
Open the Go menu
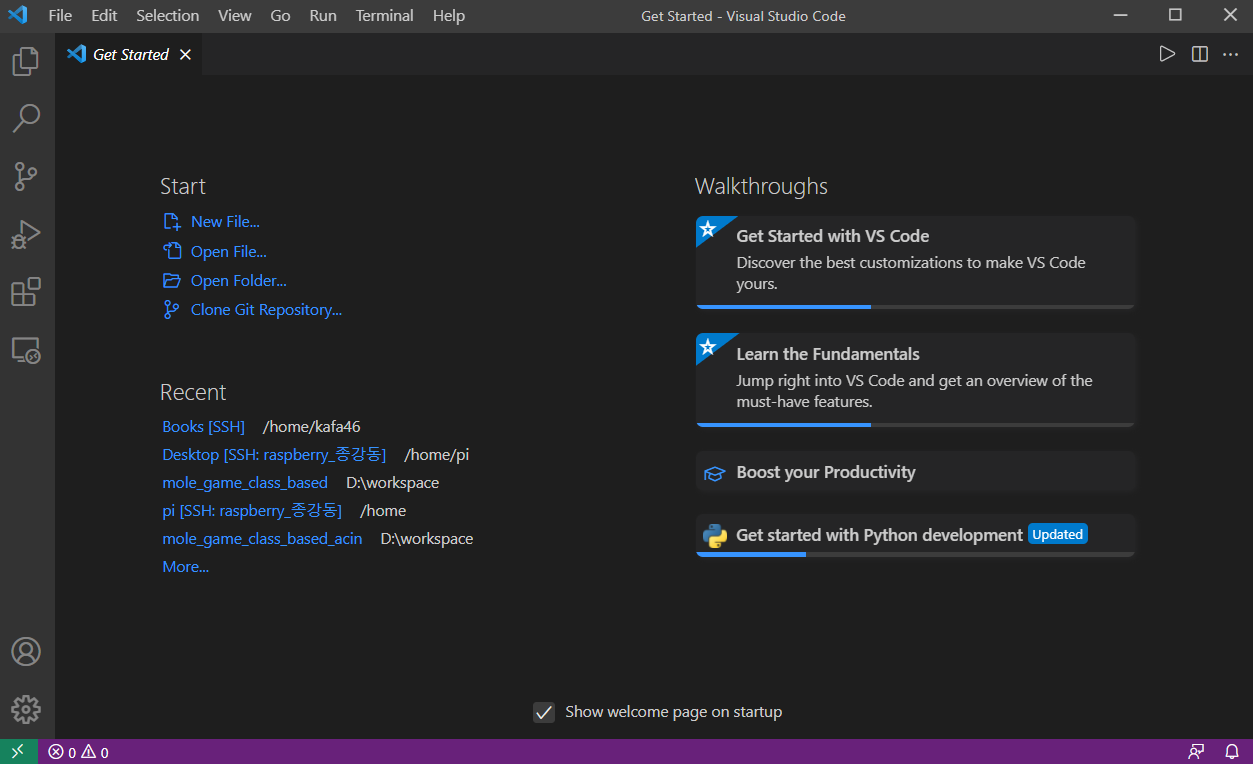[x=281, y=16]
